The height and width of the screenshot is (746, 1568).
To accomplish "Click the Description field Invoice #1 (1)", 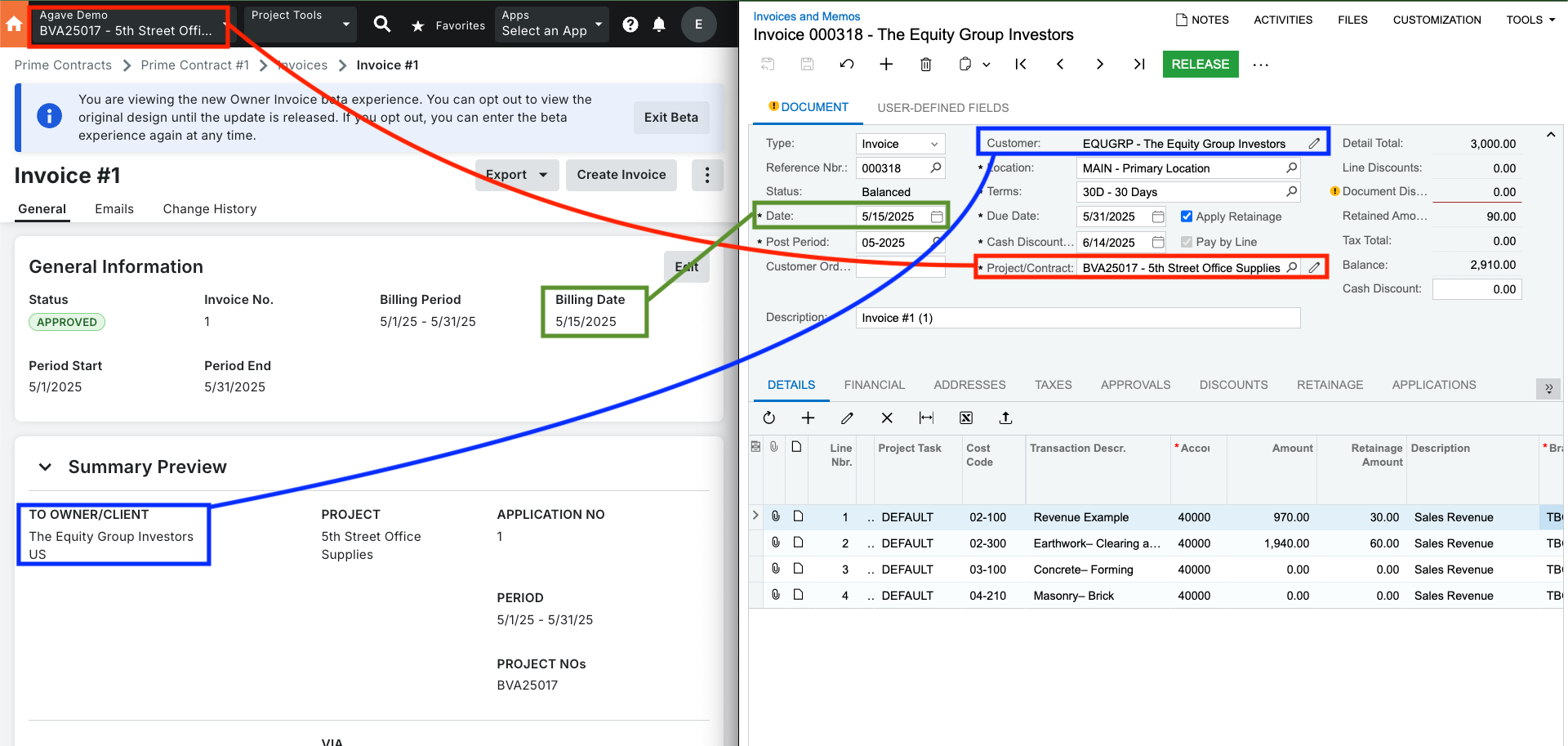I will click(1078, 318).
